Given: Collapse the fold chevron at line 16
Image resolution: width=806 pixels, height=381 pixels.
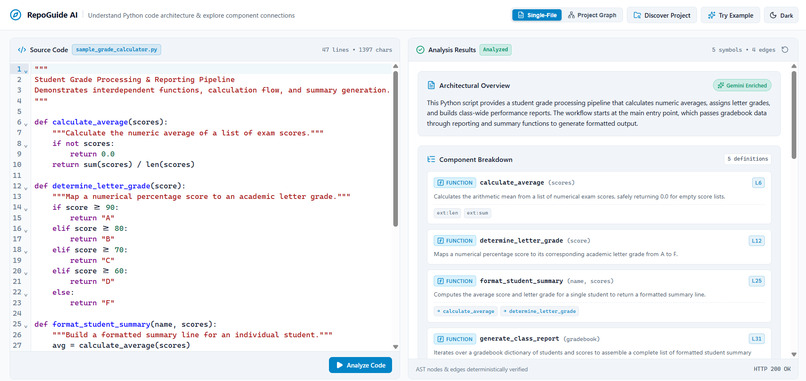Looking at the screenshot, I should pyautogui.click(x=26, y=230).
